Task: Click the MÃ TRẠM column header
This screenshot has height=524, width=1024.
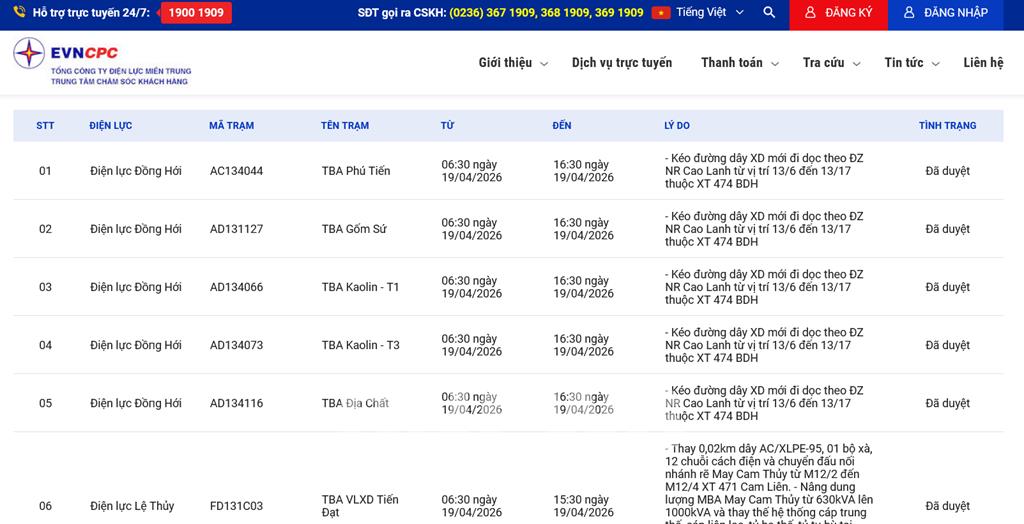Action: pyautogui.click(x=231, y=126)
